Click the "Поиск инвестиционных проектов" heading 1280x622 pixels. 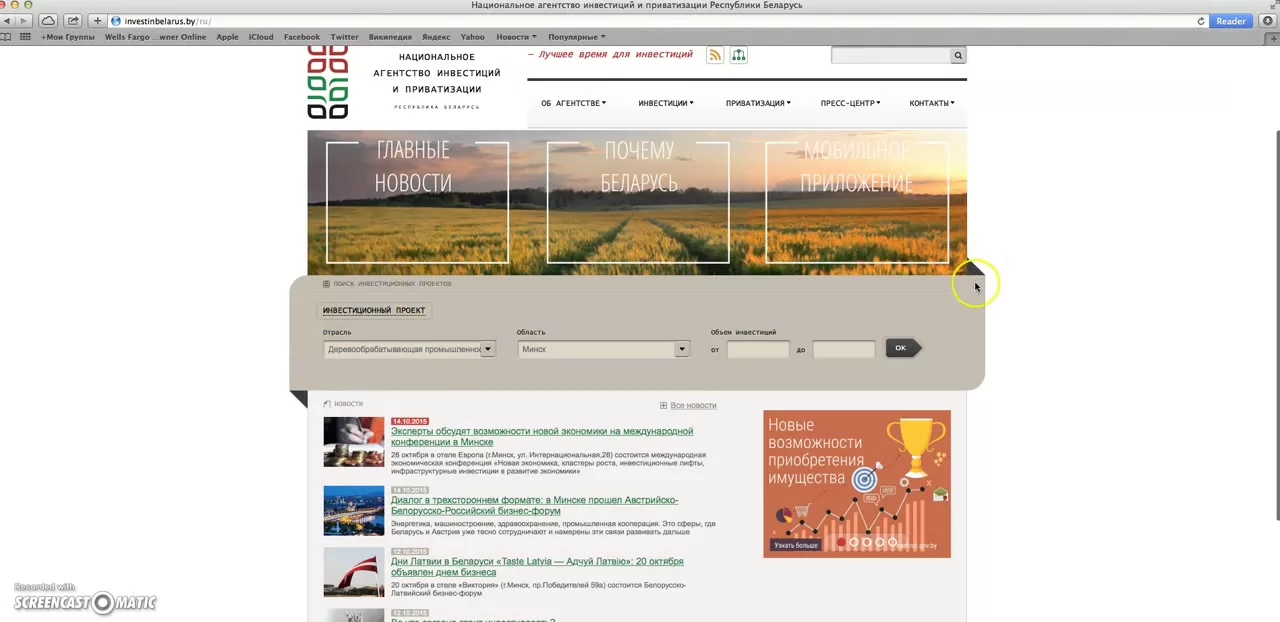coord(392,284)
